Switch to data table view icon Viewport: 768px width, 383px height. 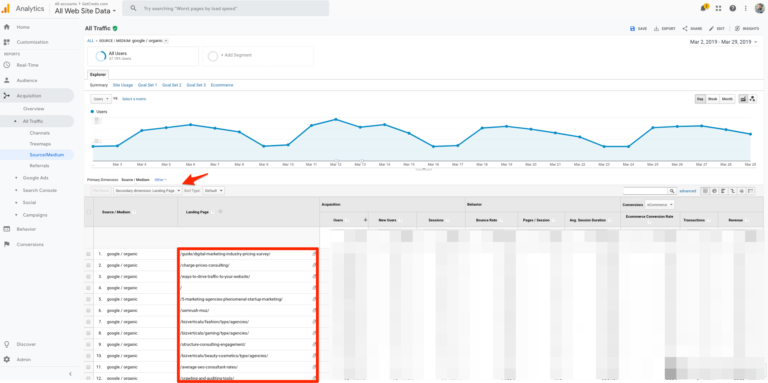(705, 191)
